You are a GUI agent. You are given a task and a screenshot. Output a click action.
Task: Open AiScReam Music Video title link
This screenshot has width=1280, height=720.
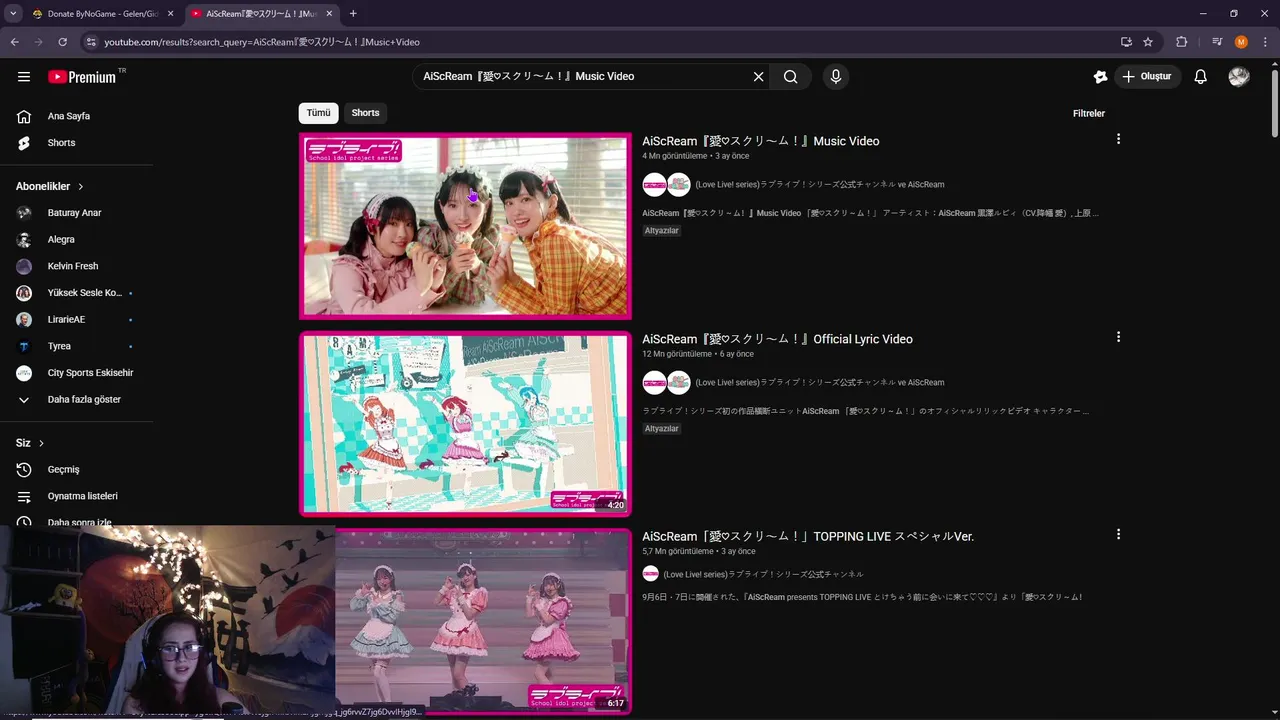(x=761, y=141)
